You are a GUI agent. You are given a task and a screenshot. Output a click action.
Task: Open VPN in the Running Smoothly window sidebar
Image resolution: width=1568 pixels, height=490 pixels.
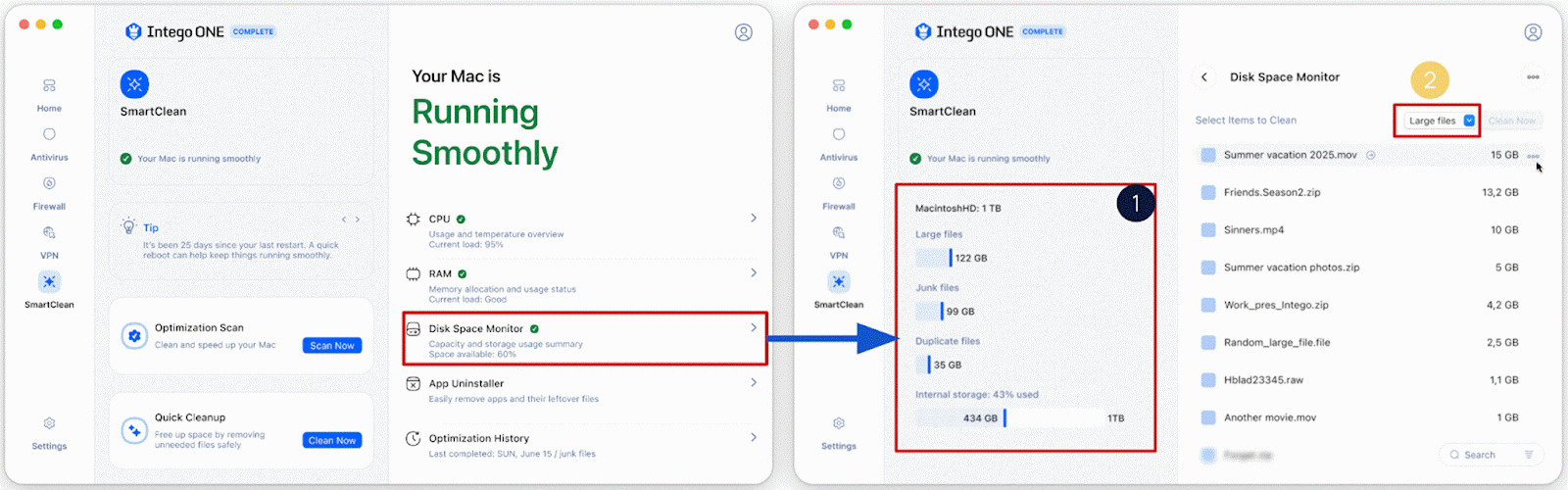pyautogui.click(x=49, y=242)
